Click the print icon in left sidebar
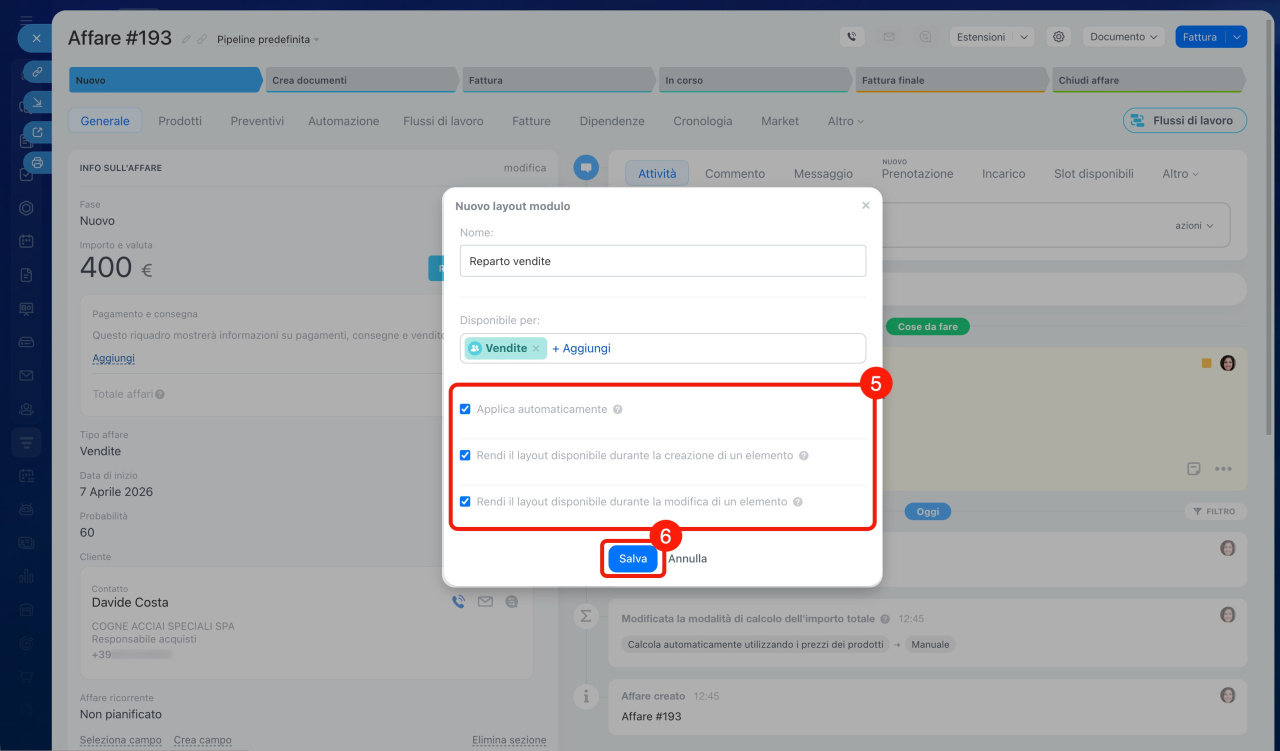1280x751 pixels. [37, 162]
